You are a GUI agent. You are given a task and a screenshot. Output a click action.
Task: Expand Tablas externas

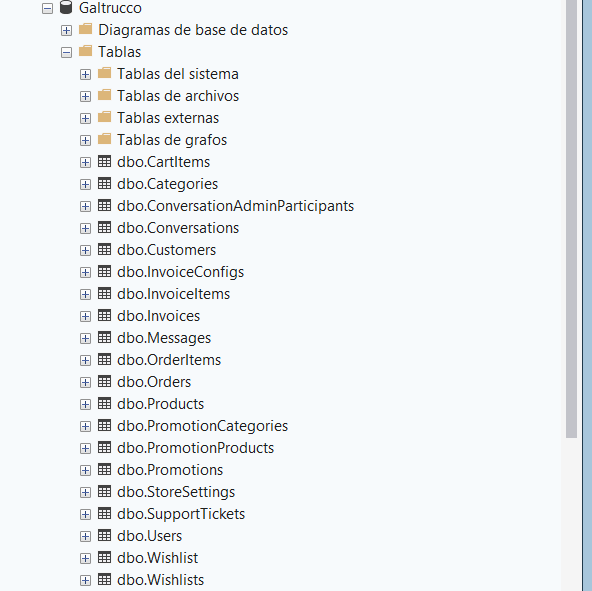[x=85, y=118]
